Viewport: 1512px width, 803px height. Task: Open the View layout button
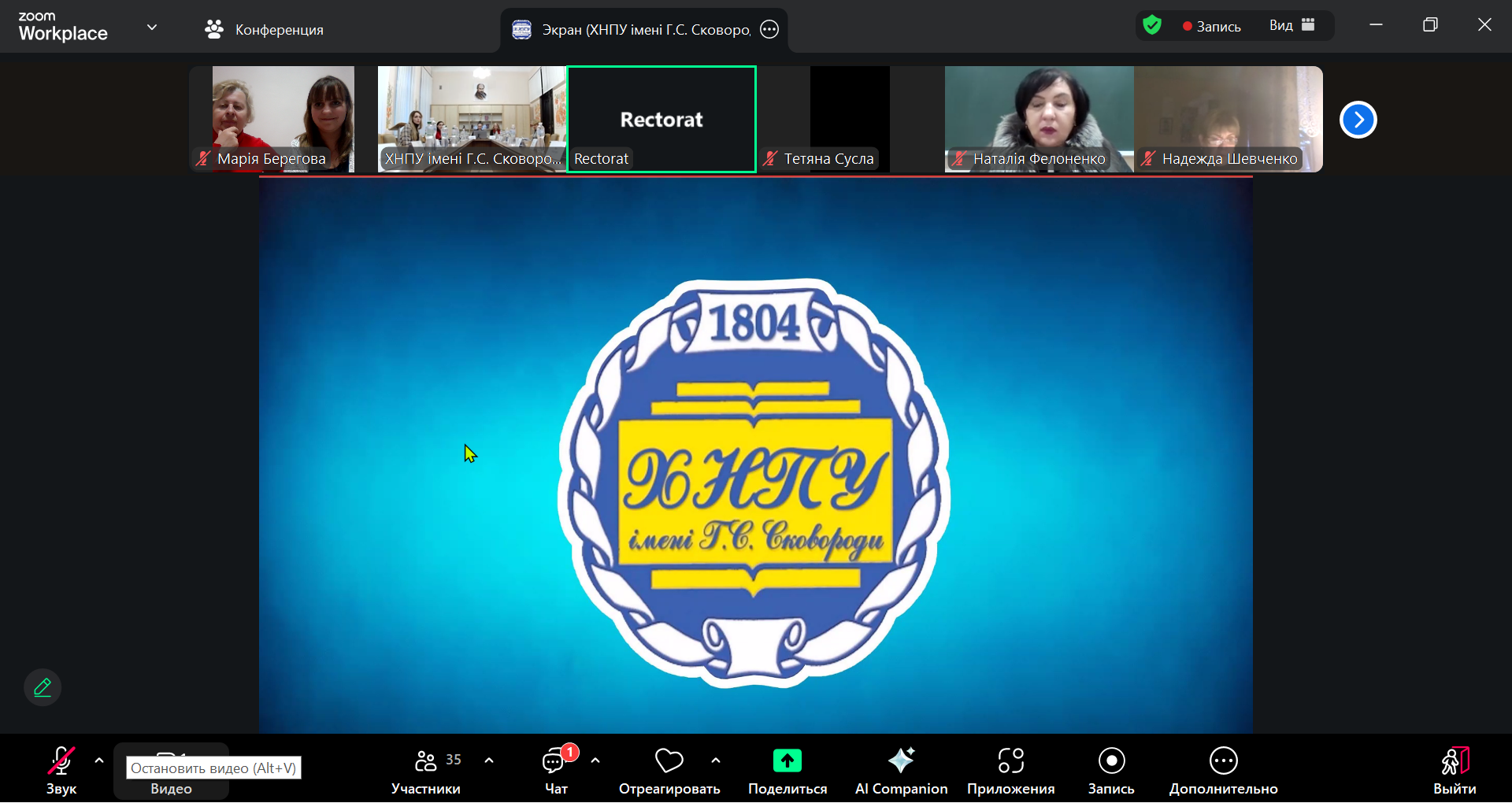tap(1291, 26)
